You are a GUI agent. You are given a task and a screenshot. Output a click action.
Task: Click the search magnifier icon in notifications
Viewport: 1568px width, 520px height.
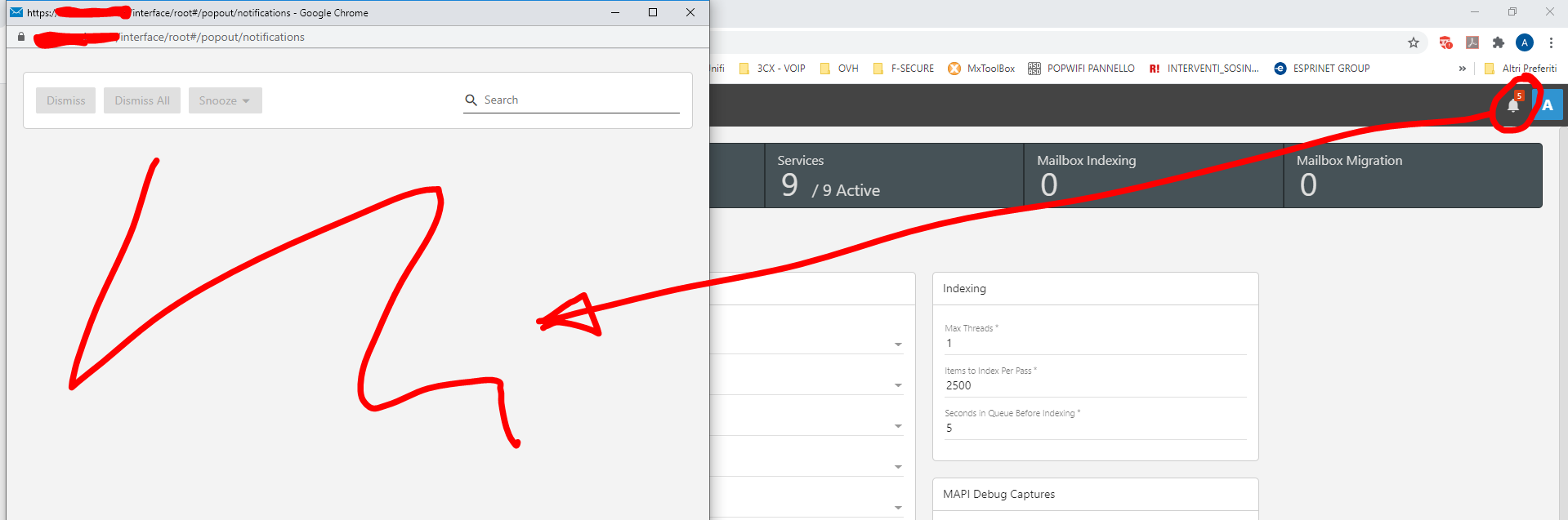point(471,100)
